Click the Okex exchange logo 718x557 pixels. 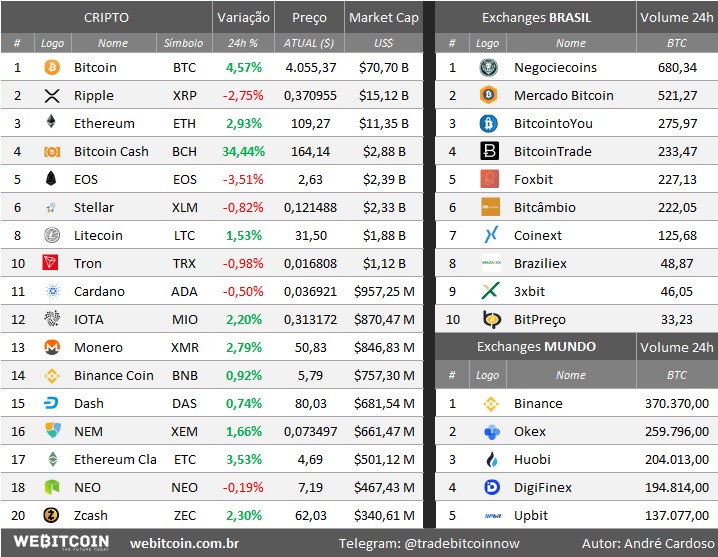[492, 432]
